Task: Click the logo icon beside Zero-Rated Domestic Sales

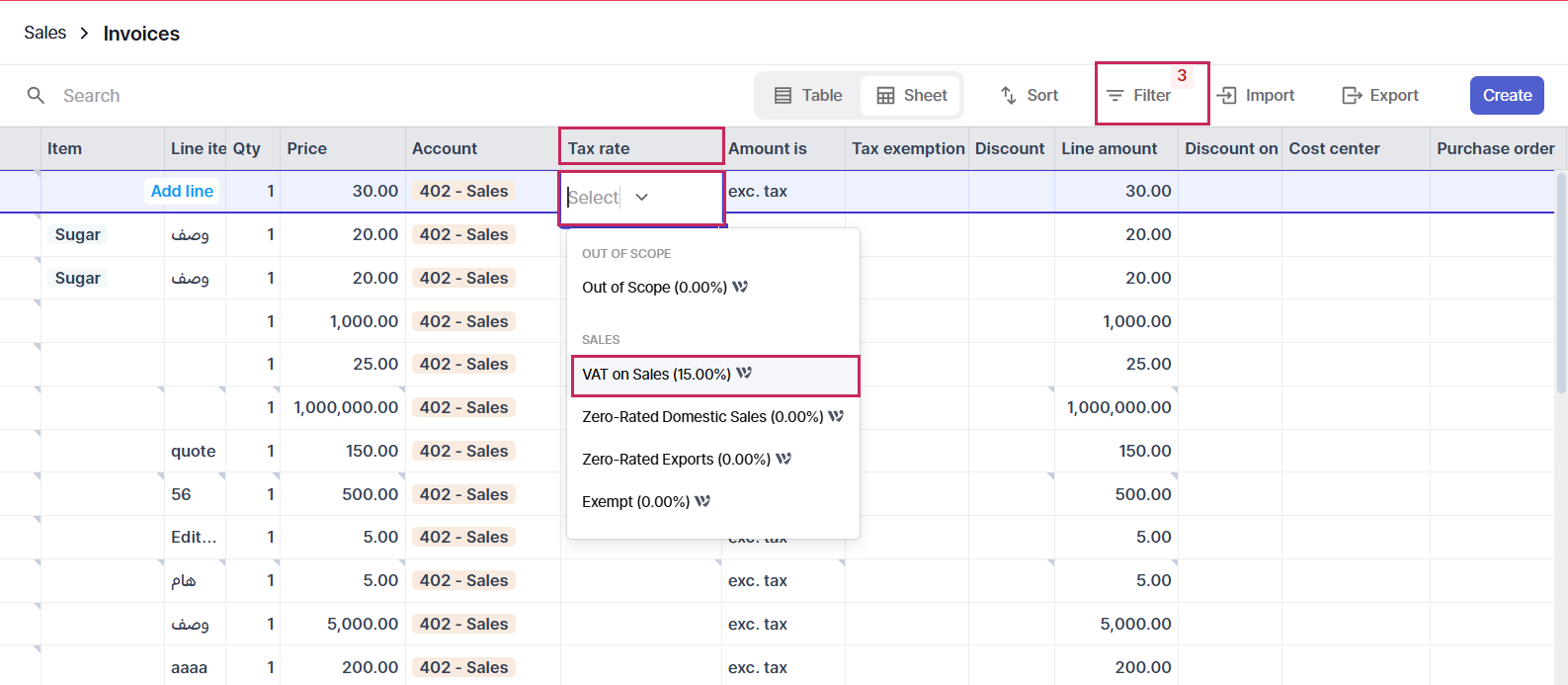Action: click(836, 416)
